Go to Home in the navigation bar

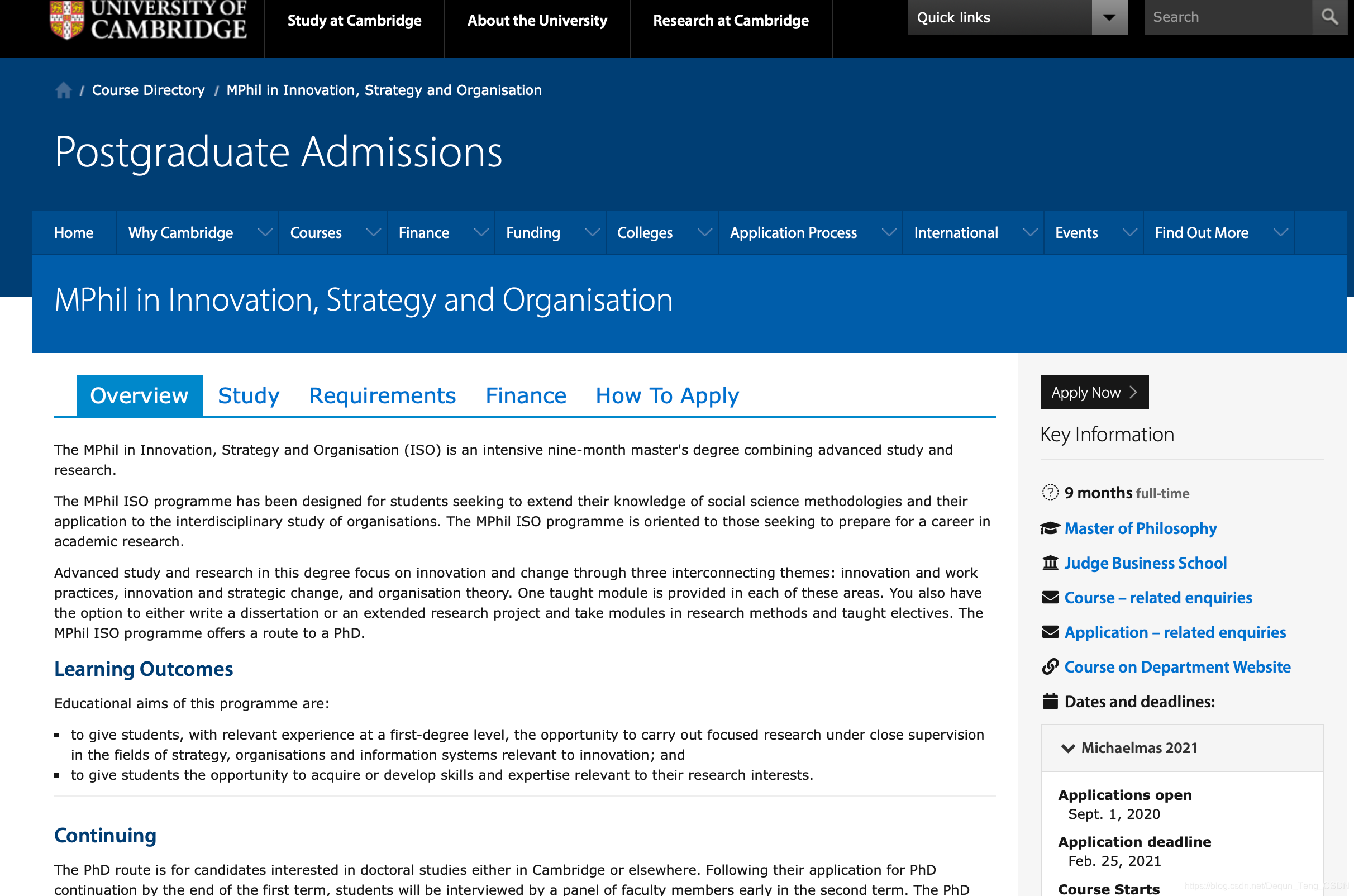pos(74,232)
